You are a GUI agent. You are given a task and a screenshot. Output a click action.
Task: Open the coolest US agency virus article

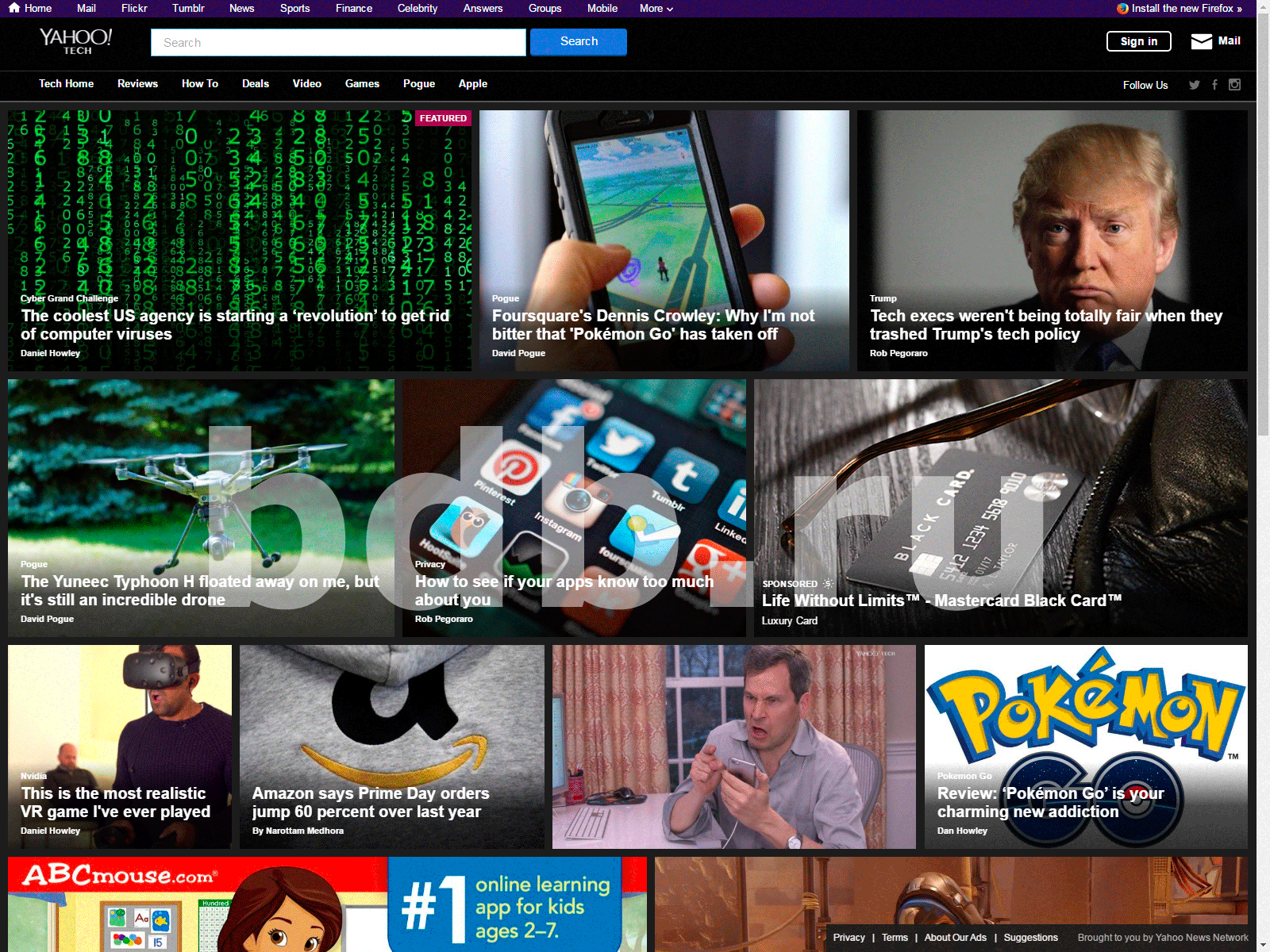(x=235, y=324)
